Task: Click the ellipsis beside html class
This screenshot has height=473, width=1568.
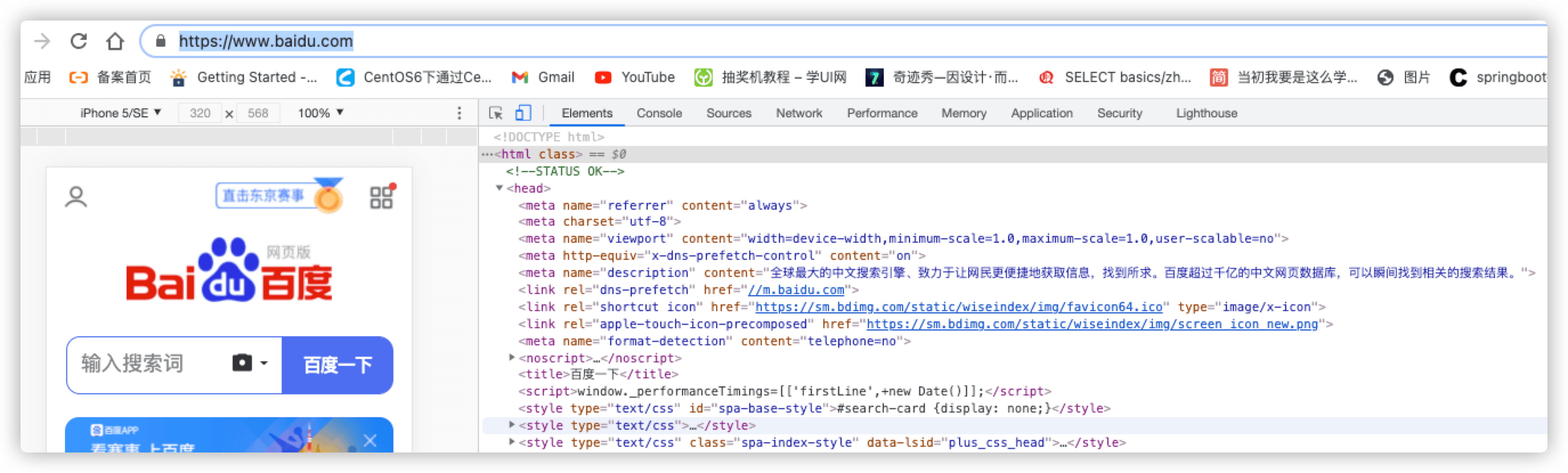Action: pos(488,154)
